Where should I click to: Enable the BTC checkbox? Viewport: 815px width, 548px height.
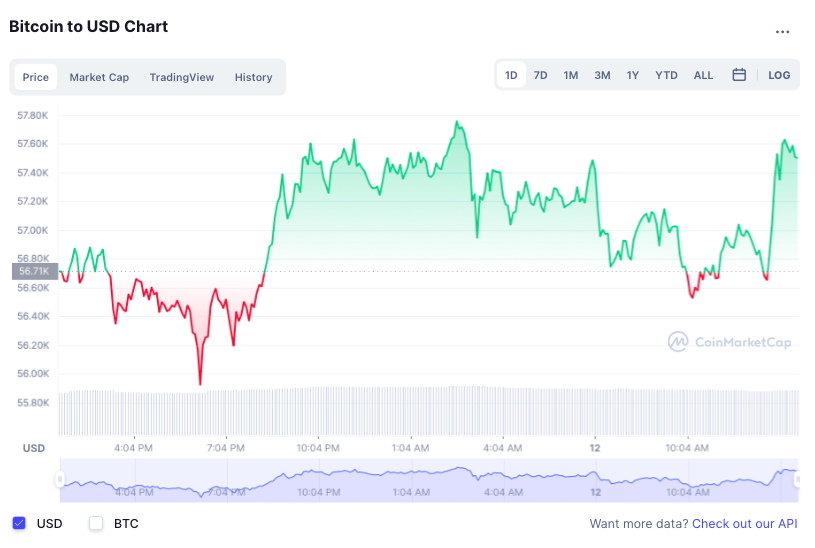96,523
